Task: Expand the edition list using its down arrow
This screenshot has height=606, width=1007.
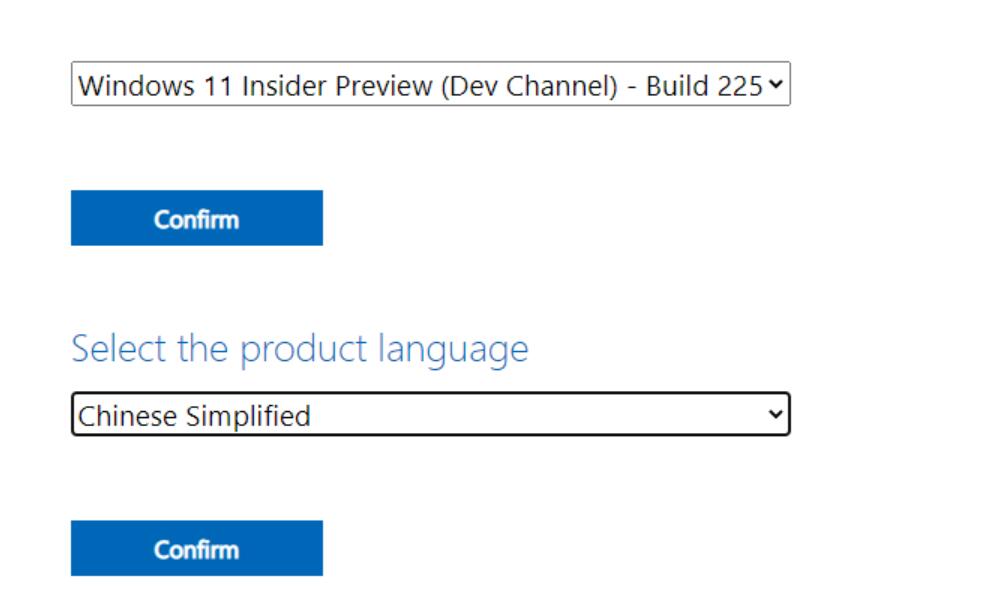Action: click(775, 84)
